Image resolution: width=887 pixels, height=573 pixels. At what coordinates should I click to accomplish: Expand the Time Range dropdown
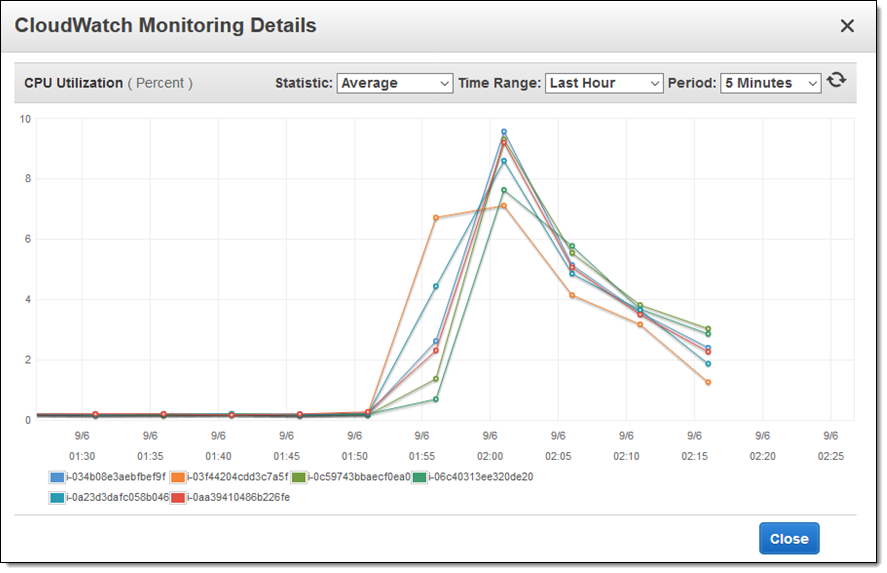click(x=604, y=83)
